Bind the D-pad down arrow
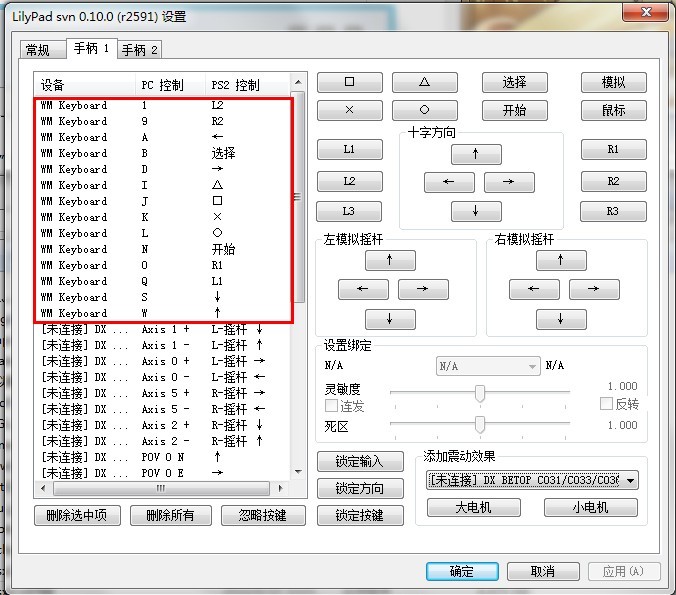 (476, 211)
